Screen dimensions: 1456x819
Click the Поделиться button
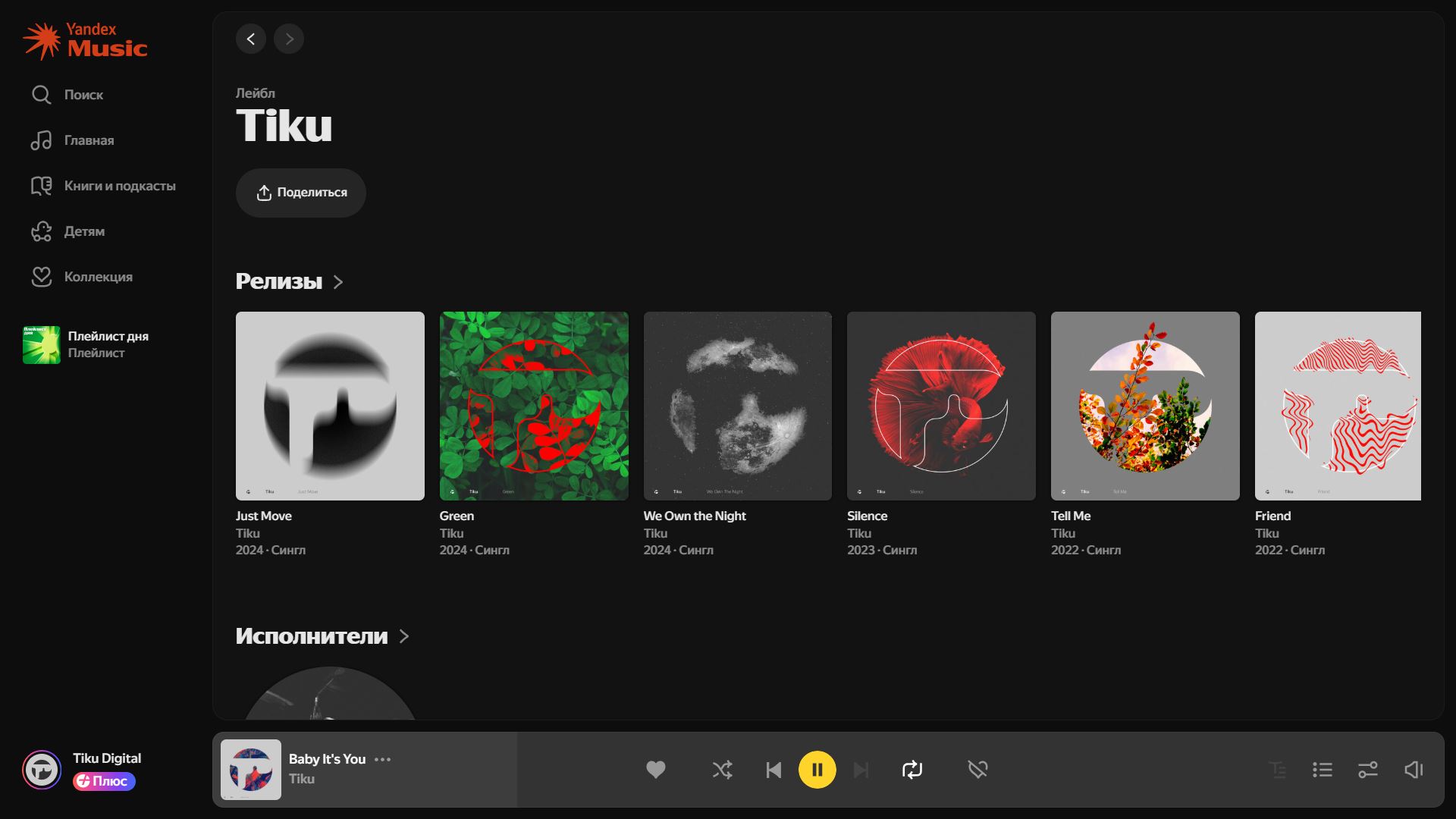301,193
